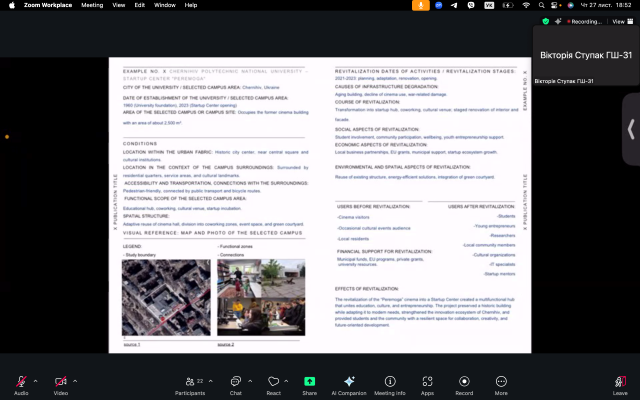The height and width of the screenshot is (400, 640).
Task: Expand video options arrow next to Video
Action: click(x=76, y=380)
